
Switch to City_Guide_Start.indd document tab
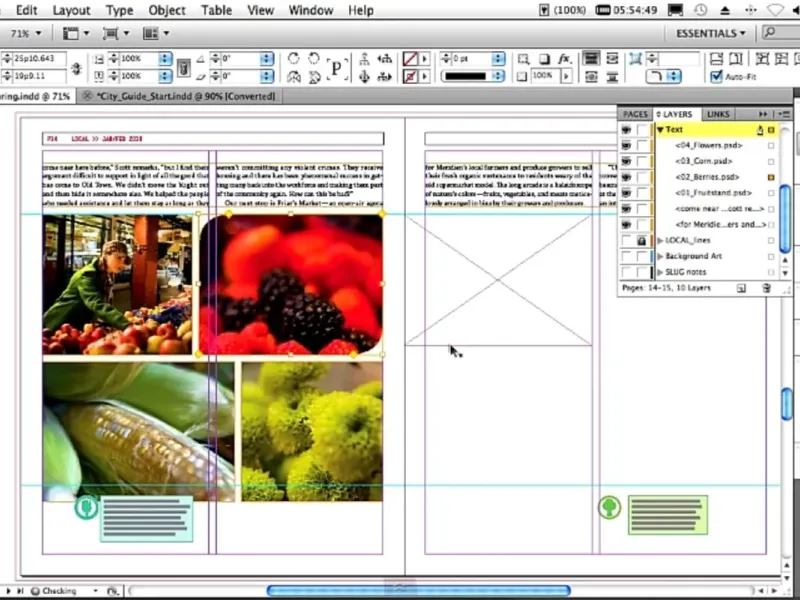[x=180, y=96]
